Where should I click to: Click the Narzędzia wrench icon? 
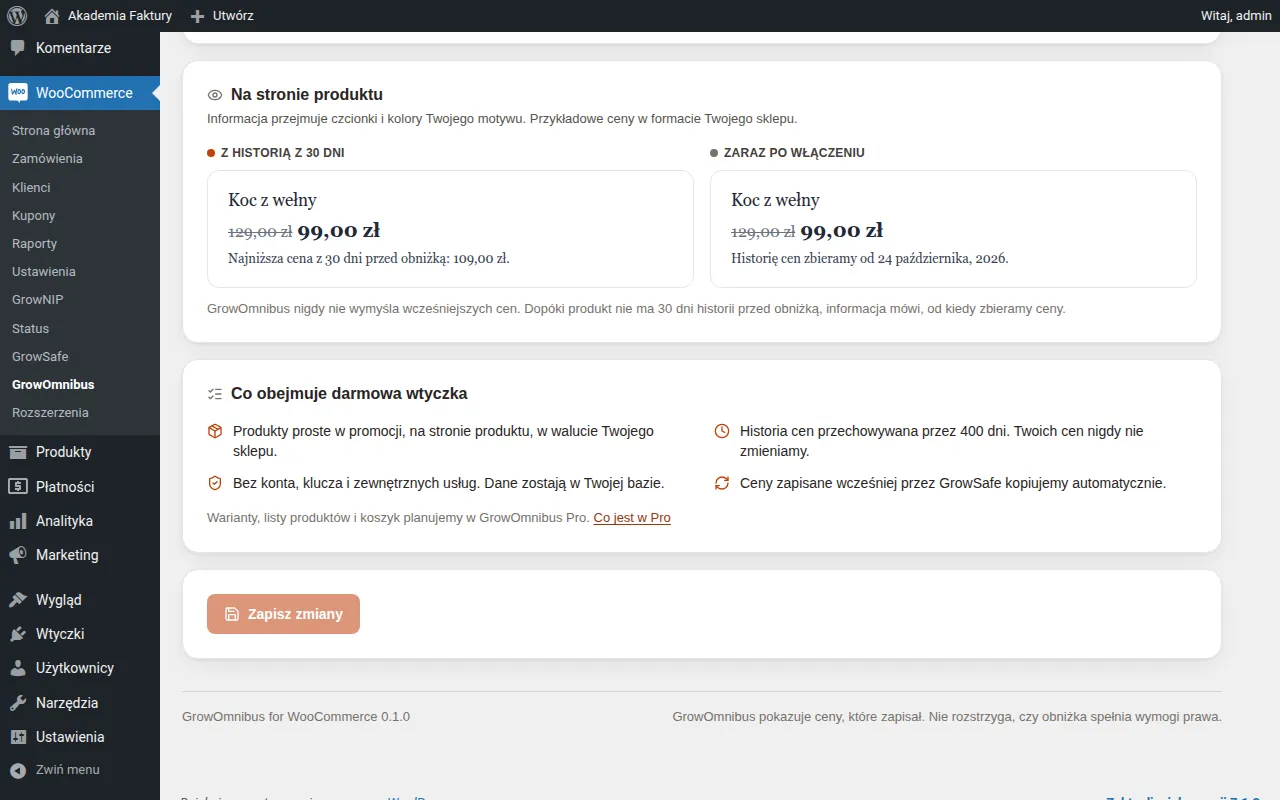point(18,703)
